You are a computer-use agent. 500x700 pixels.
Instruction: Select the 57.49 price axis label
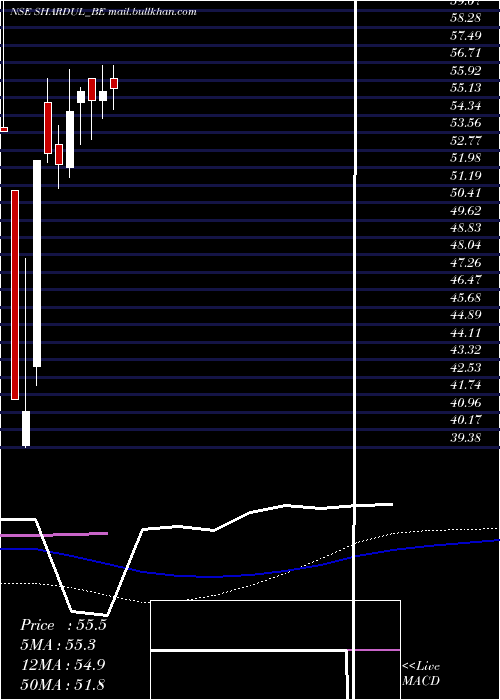click(465, 35)
